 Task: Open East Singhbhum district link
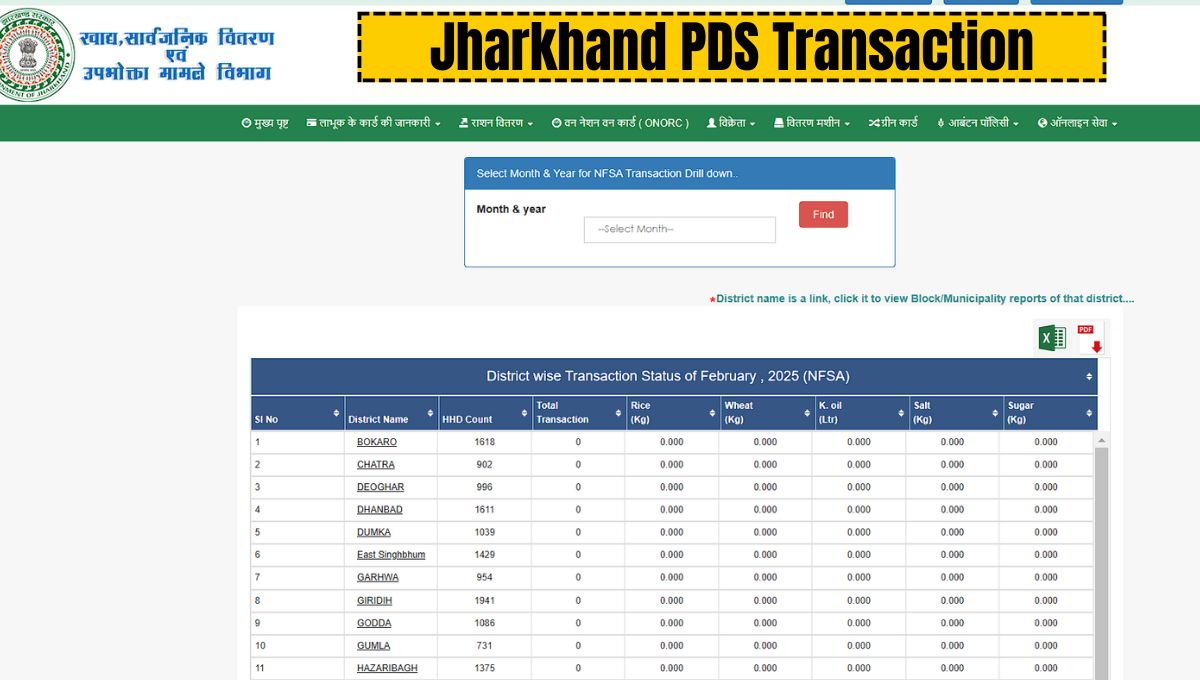coord(391,555)
